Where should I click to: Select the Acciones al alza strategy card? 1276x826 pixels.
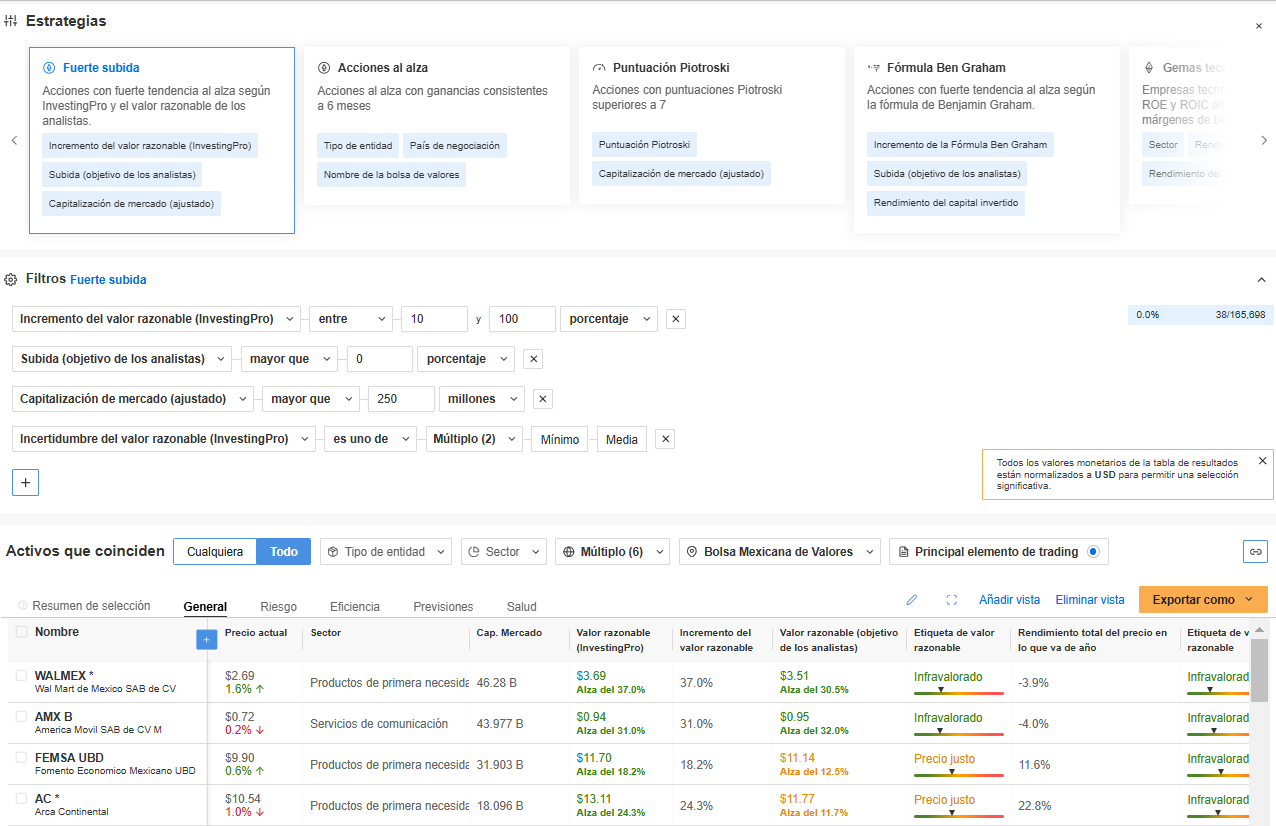(437, 126)
